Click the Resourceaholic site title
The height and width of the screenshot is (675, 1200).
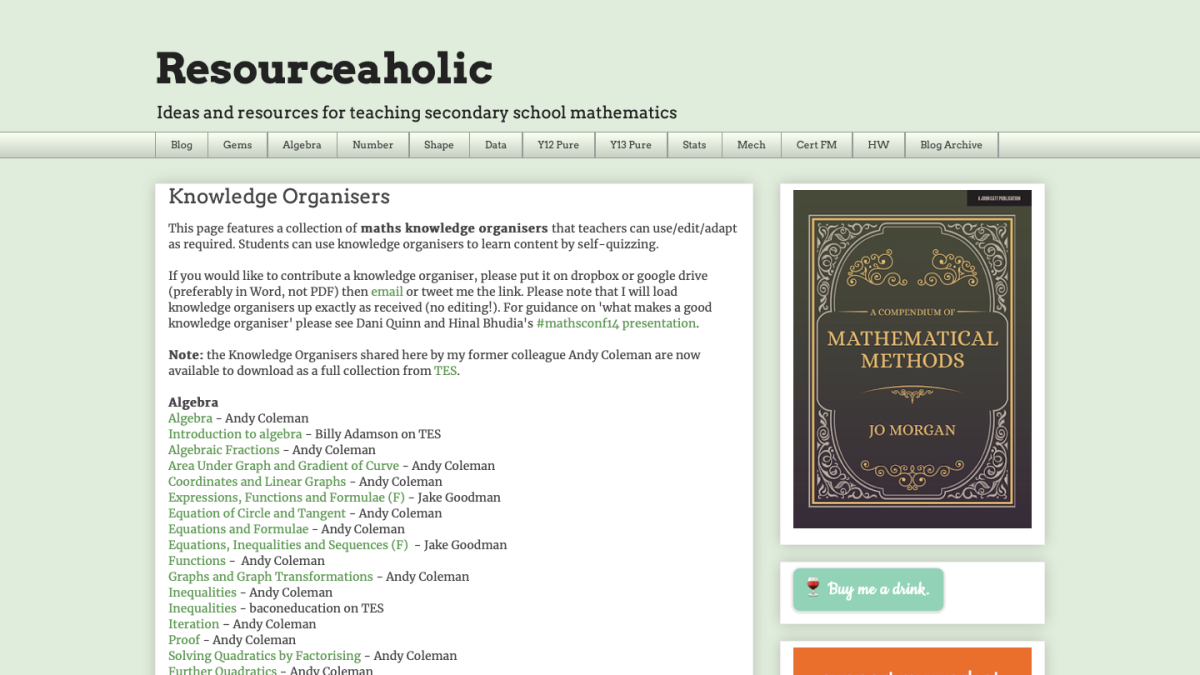point(322,68)
